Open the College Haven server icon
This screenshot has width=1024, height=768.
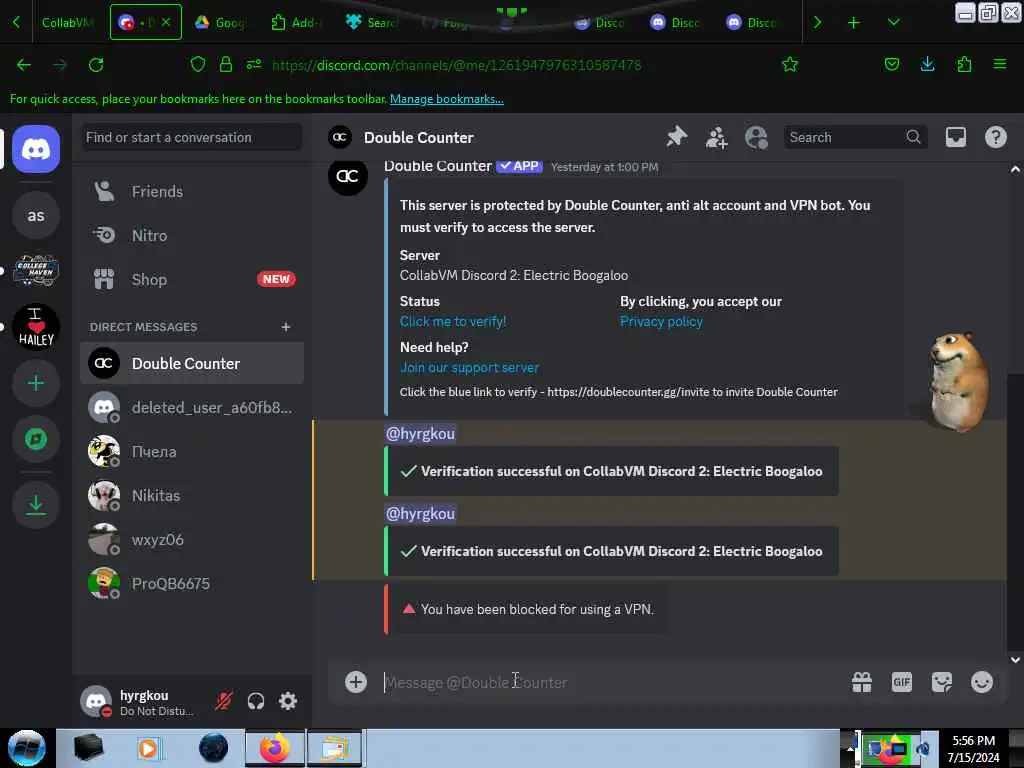click(36, 270)
